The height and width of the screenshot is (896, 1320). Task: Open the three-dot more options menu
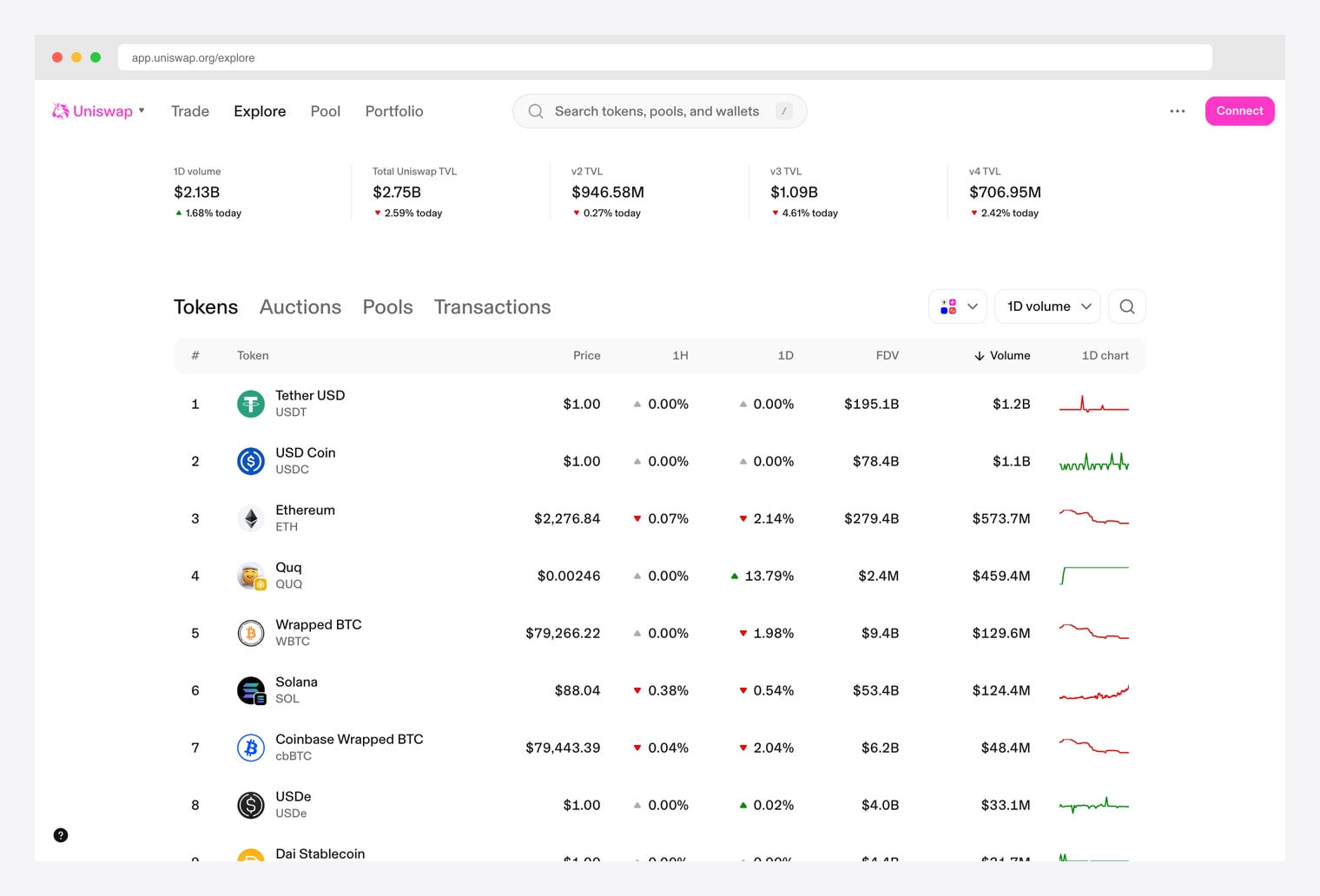(x=1178, y=111)
